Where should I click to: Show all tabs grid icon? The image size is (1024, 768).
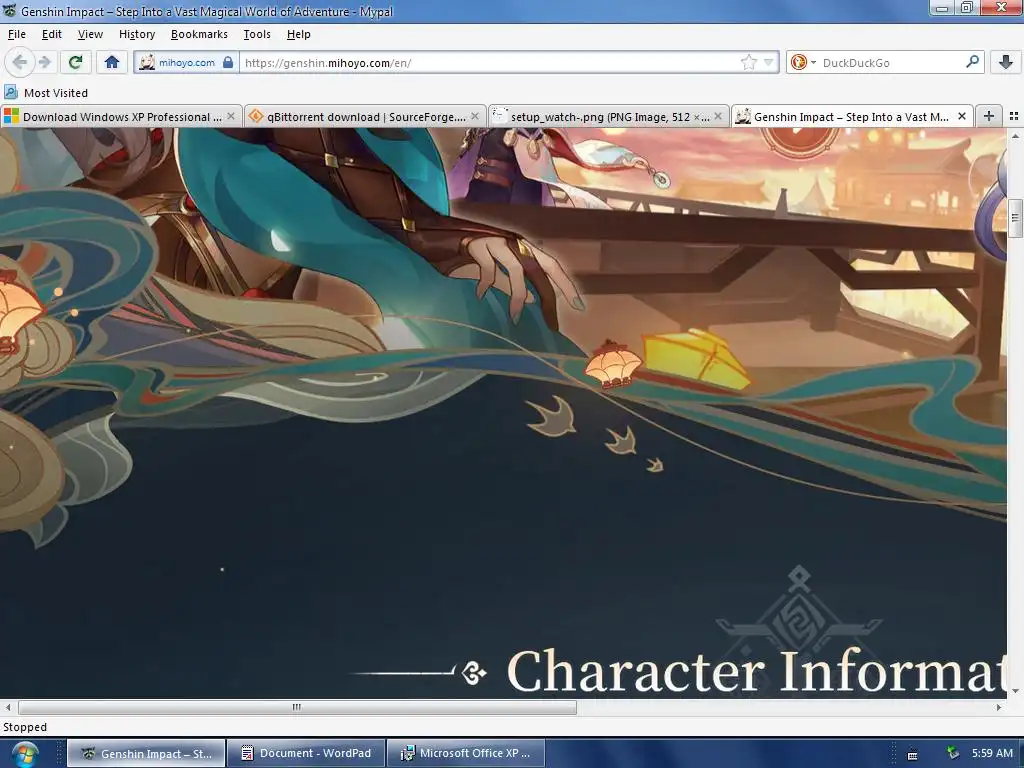1014,116
